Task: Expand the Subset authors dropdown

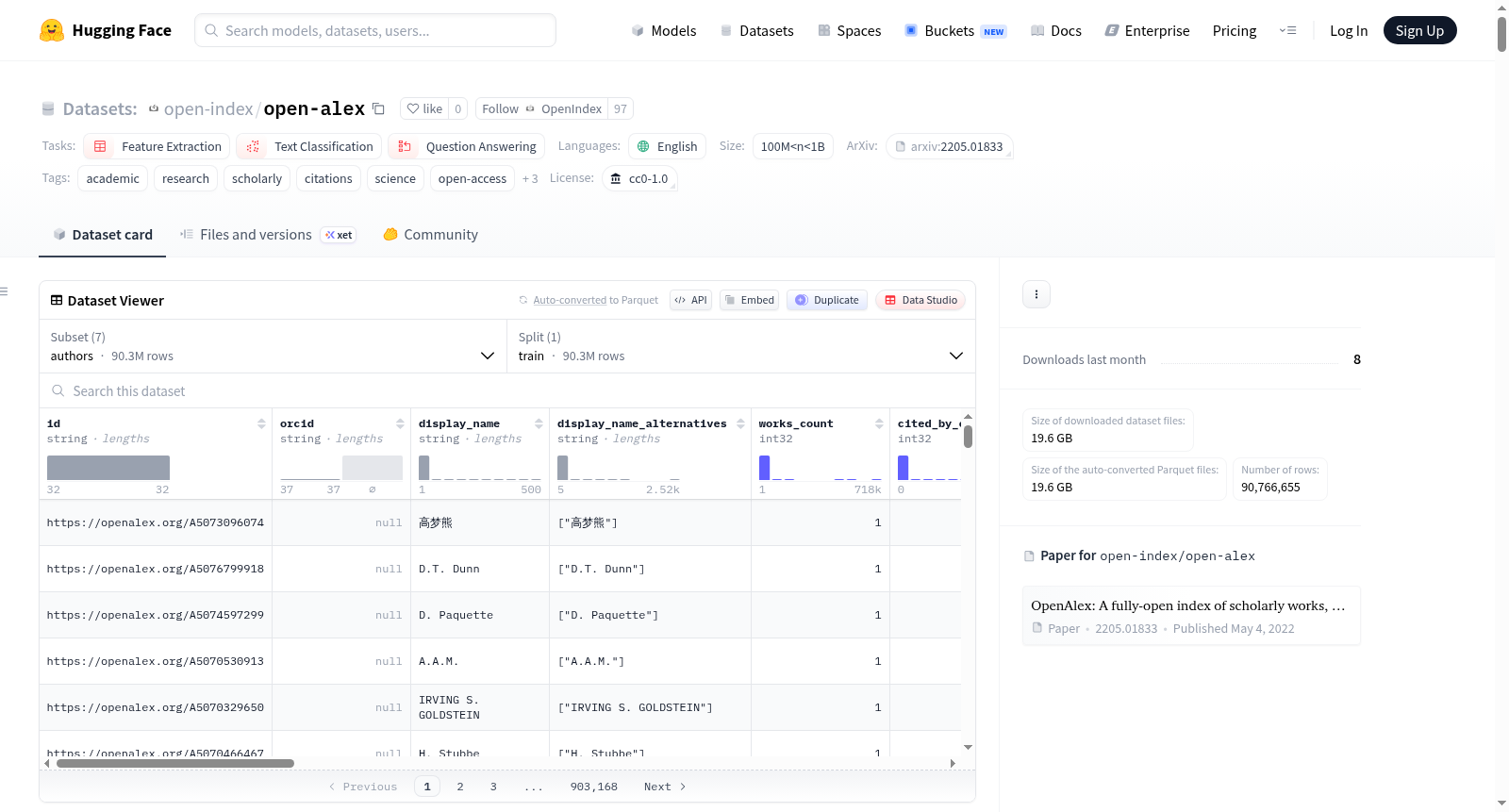Action: point(274,346)
